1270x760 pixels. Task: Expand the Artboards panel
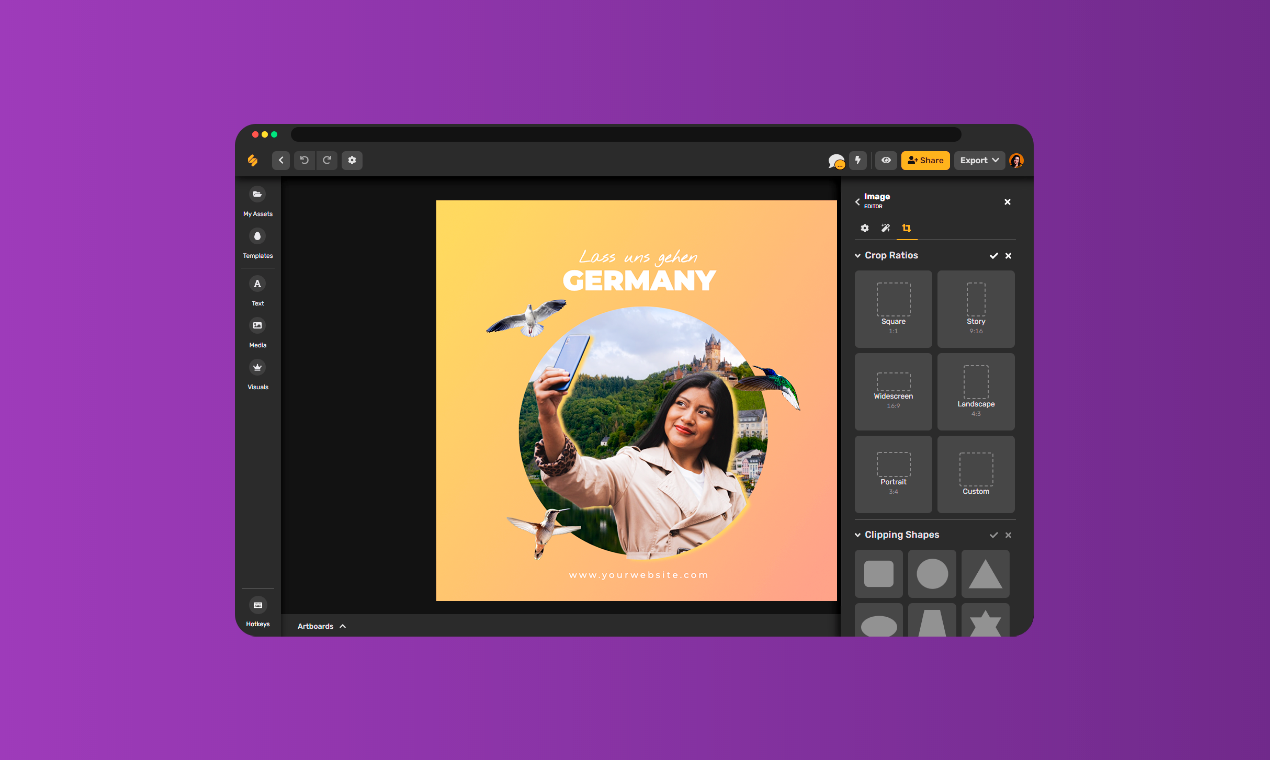coord(322,626)
